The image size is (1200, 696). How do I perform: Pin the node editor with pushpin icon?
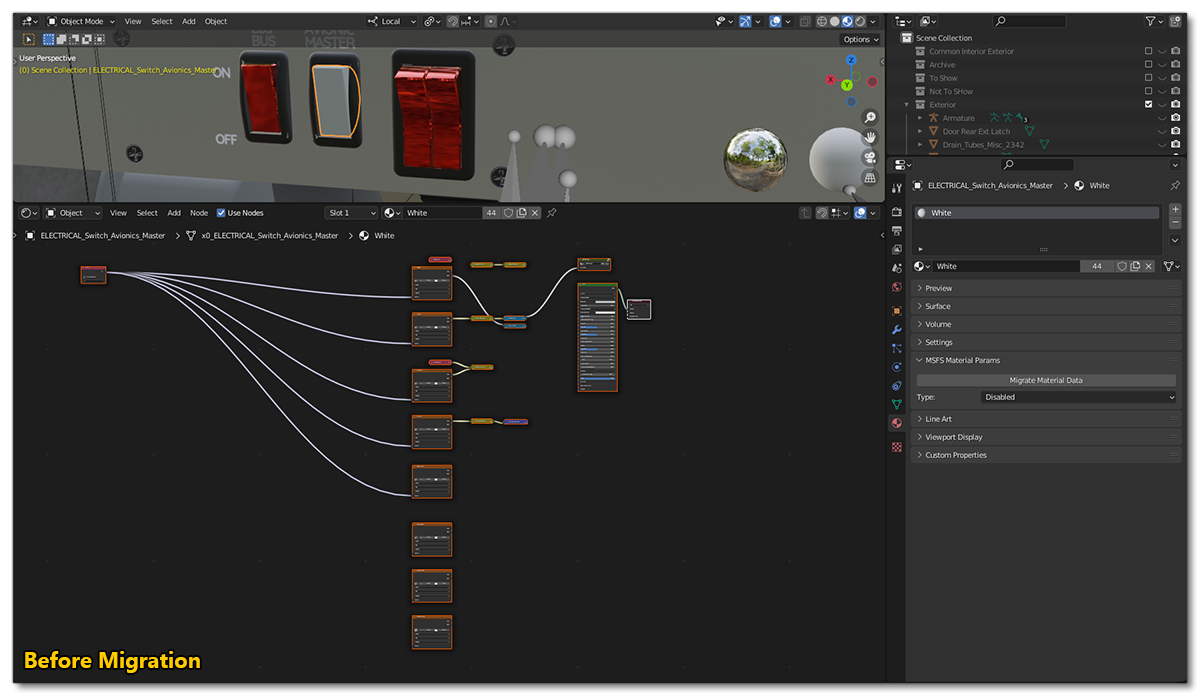pyautogui.click(x=552, y=213)
